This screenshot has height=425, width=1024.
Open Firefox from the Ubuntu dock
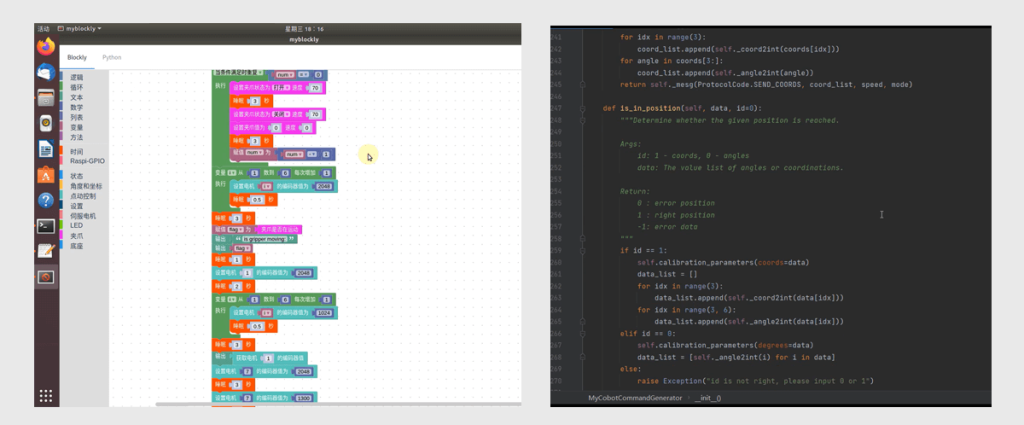click(45, 46)
